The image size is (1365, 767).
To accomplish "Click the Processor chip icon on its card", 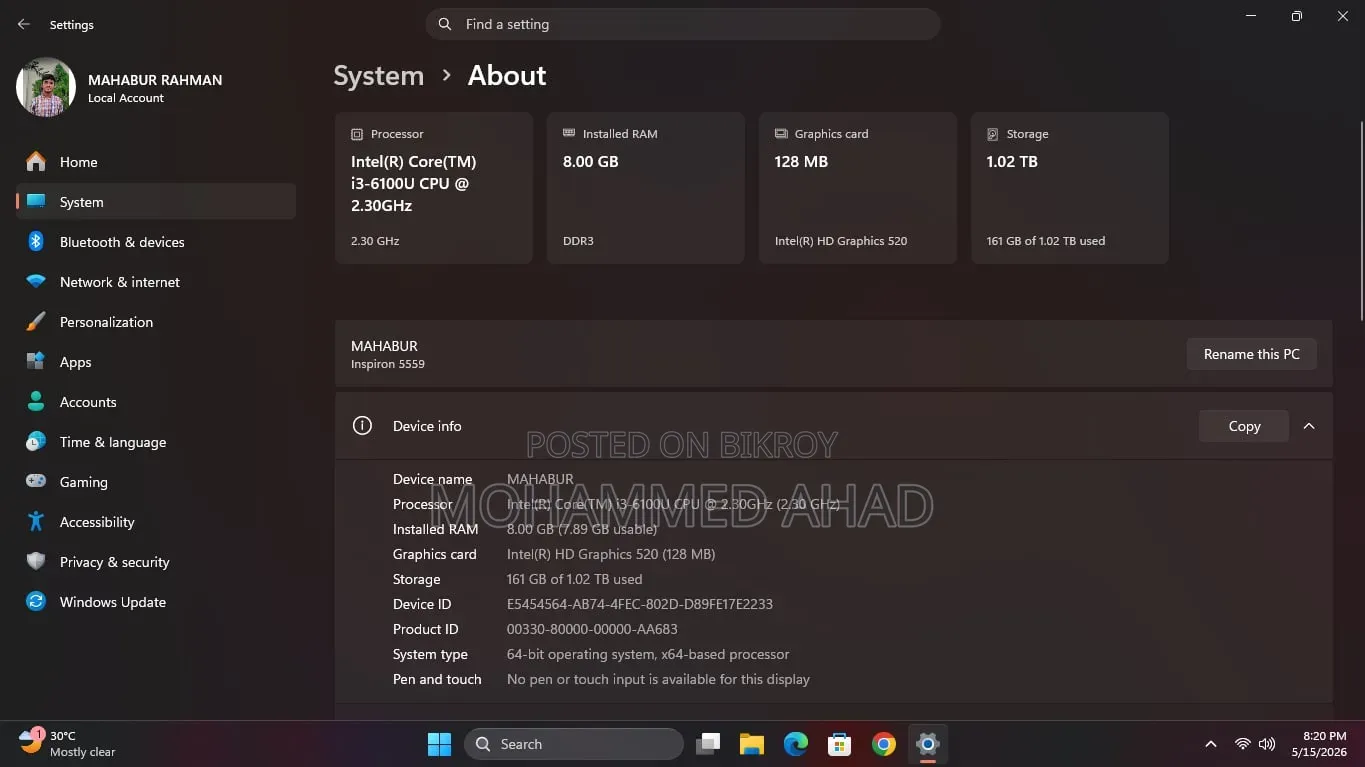I will [357, 134].
